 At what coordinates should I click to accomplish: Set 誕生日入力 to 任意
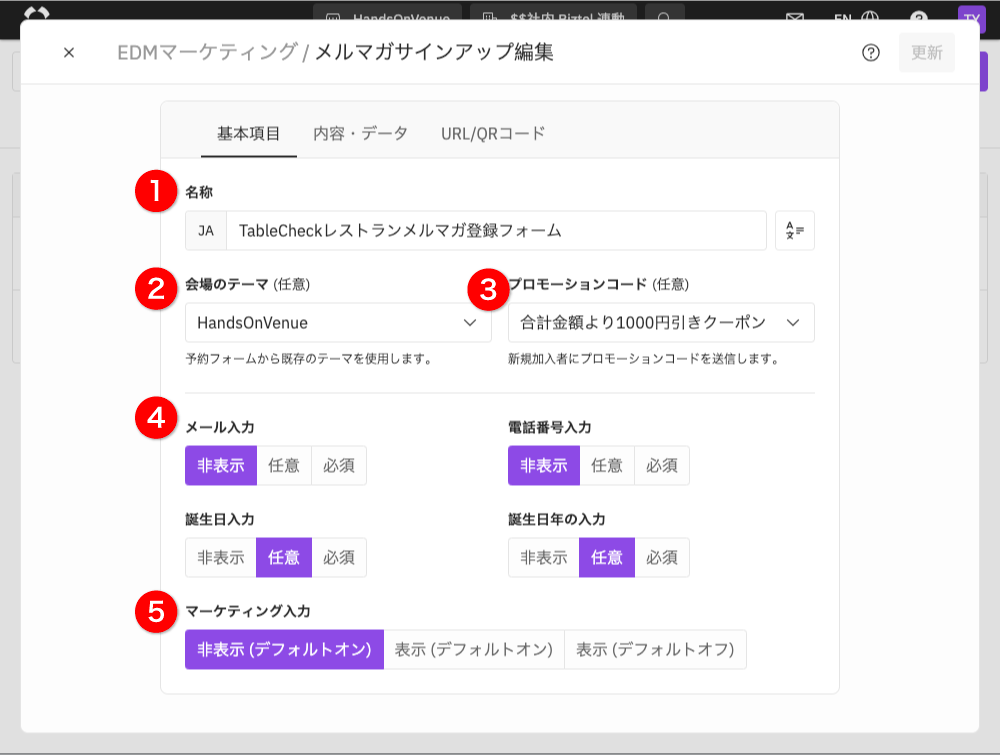284,557
